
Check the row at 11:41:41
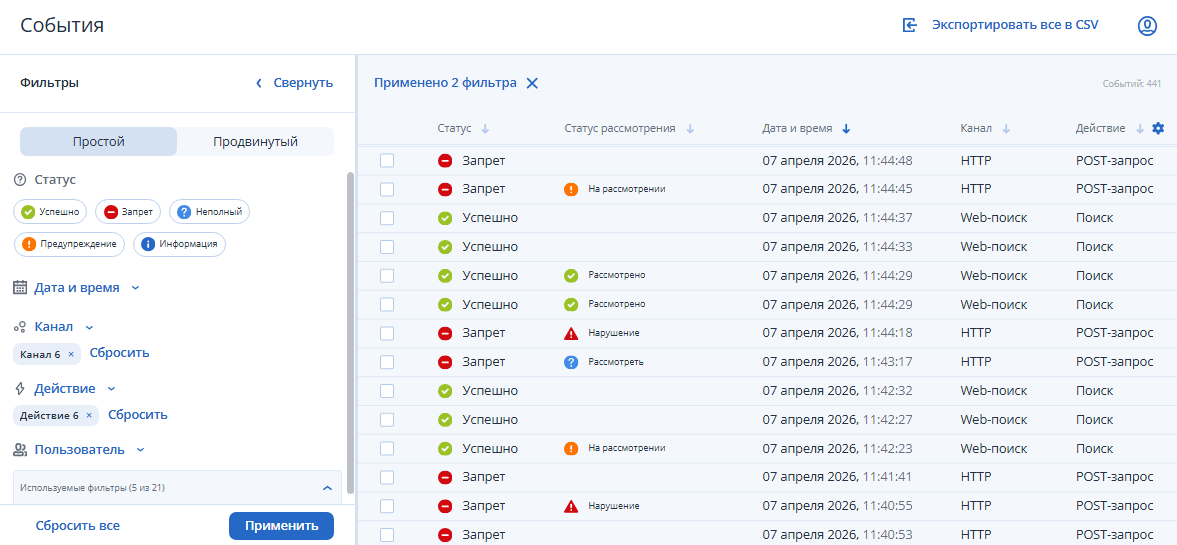(x=387, y=477)
